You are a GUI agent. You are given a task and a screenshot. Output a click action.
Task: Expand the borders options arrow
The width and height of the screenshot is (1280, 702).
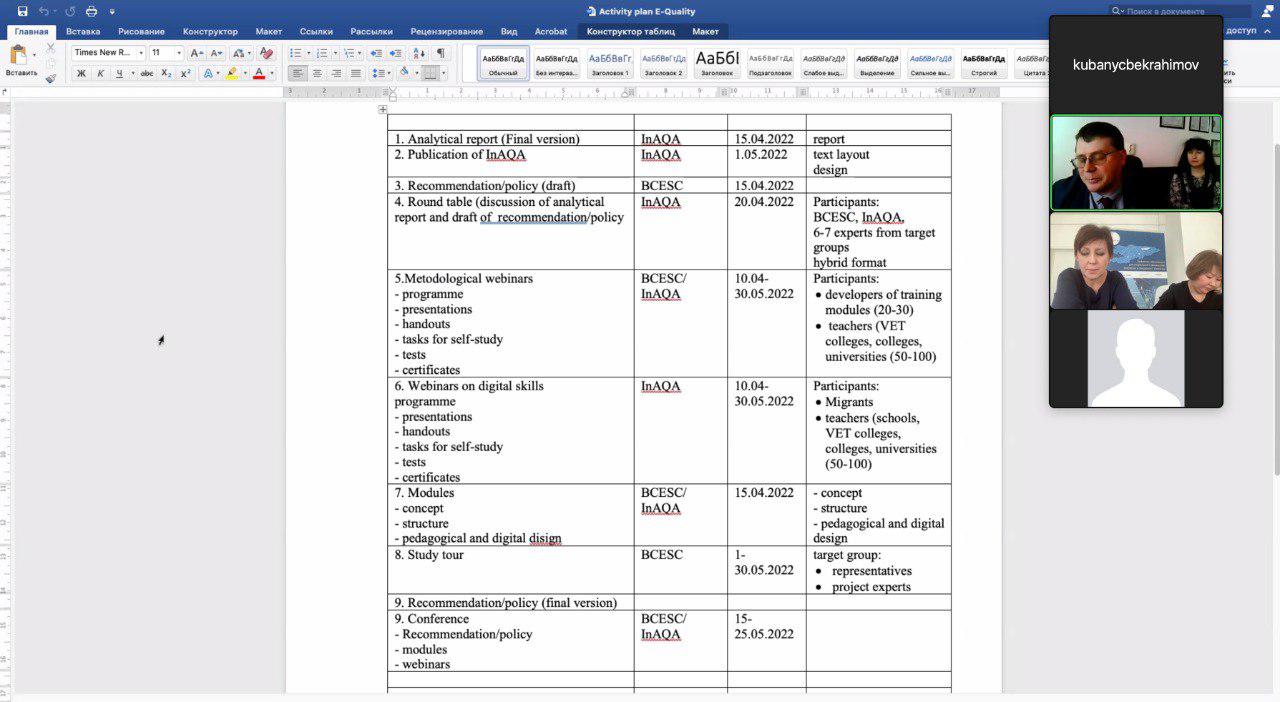click(445, 73)
